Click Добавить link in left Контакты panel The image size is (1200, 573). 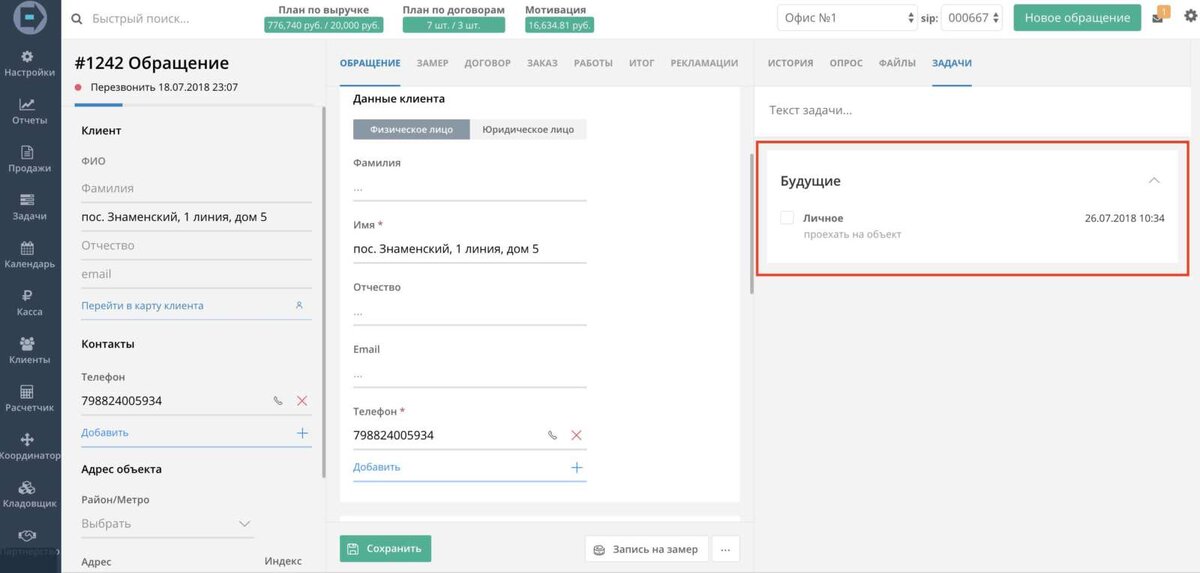coord(105,433)
